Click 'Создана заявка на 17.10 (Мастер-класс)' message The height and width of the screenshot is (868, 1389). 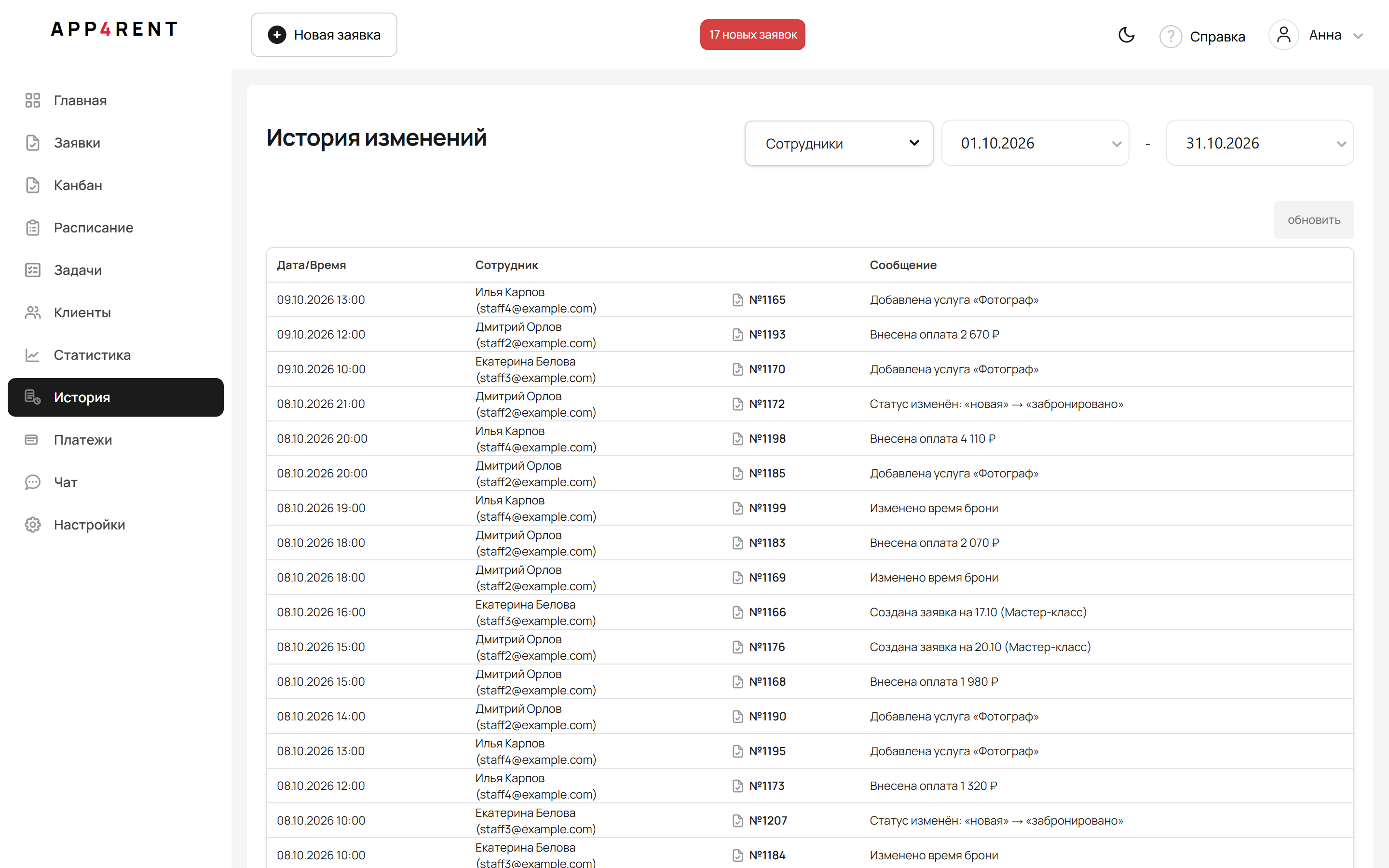[978, 612]
